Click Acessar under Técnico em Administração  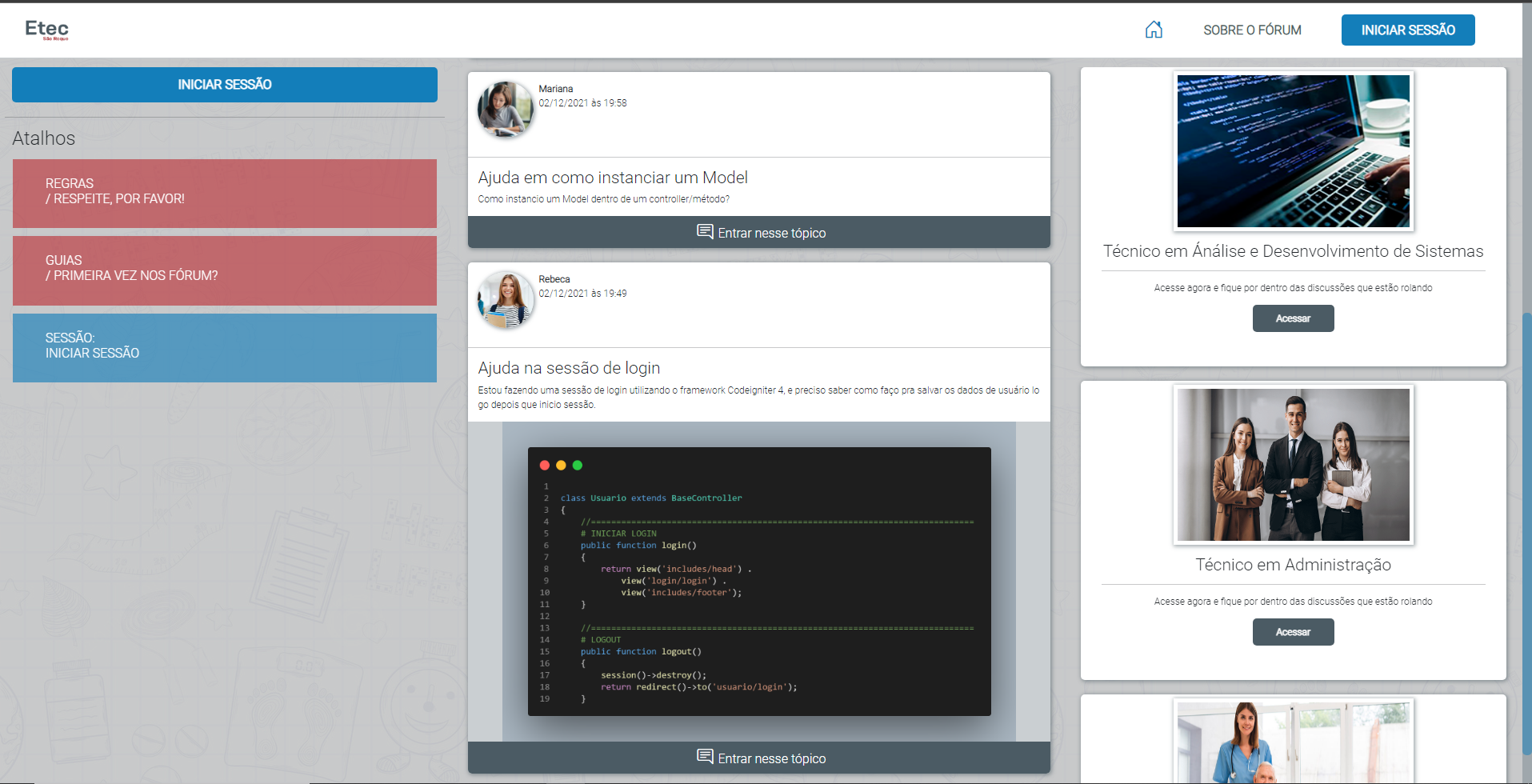pyautogui.click(x=1294, y=632)
